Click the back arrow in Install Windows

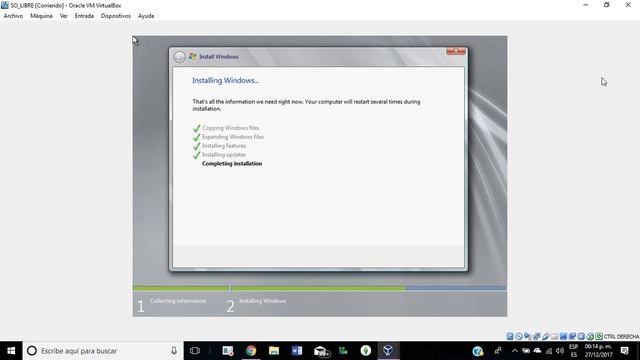click(x=179, y=57)
